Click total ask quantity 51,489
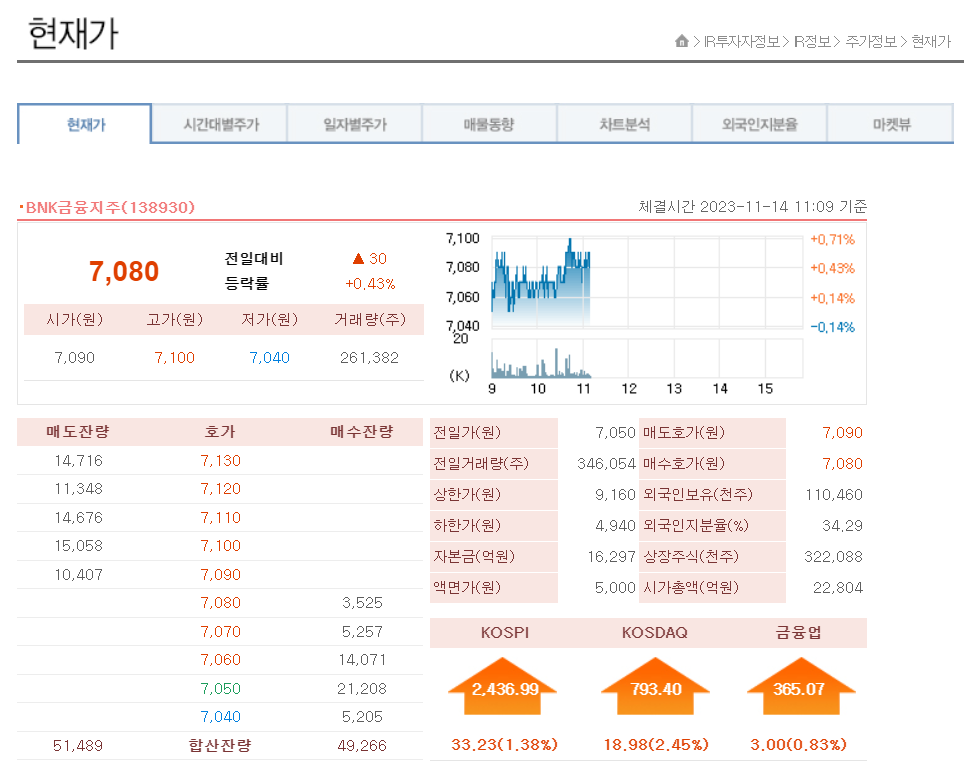Image resolution: width=973 pixels, height=767 pixels. [78, 745]
